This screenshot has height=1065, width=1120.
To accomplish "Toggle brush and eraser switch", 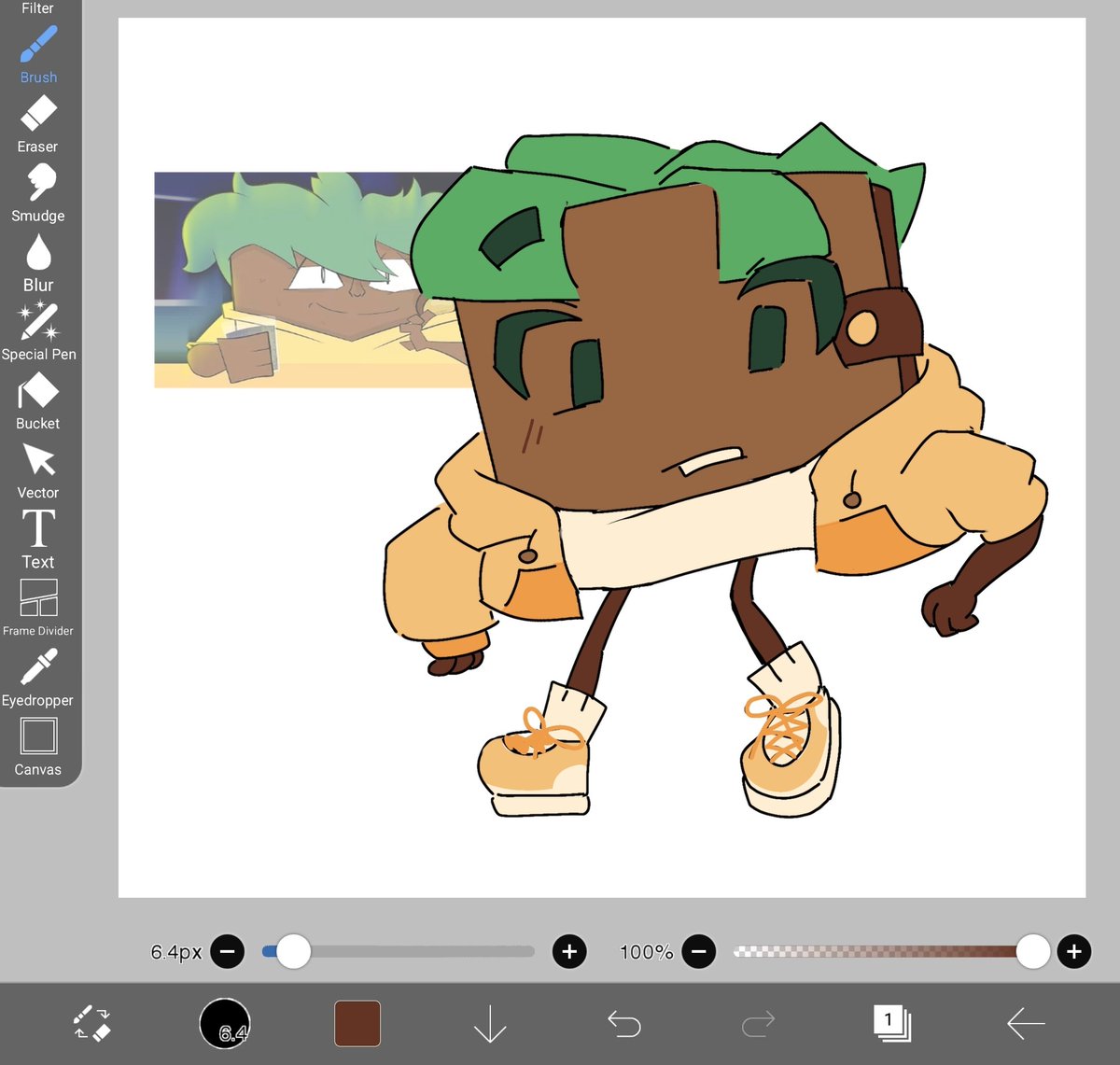I will 91,1023.
